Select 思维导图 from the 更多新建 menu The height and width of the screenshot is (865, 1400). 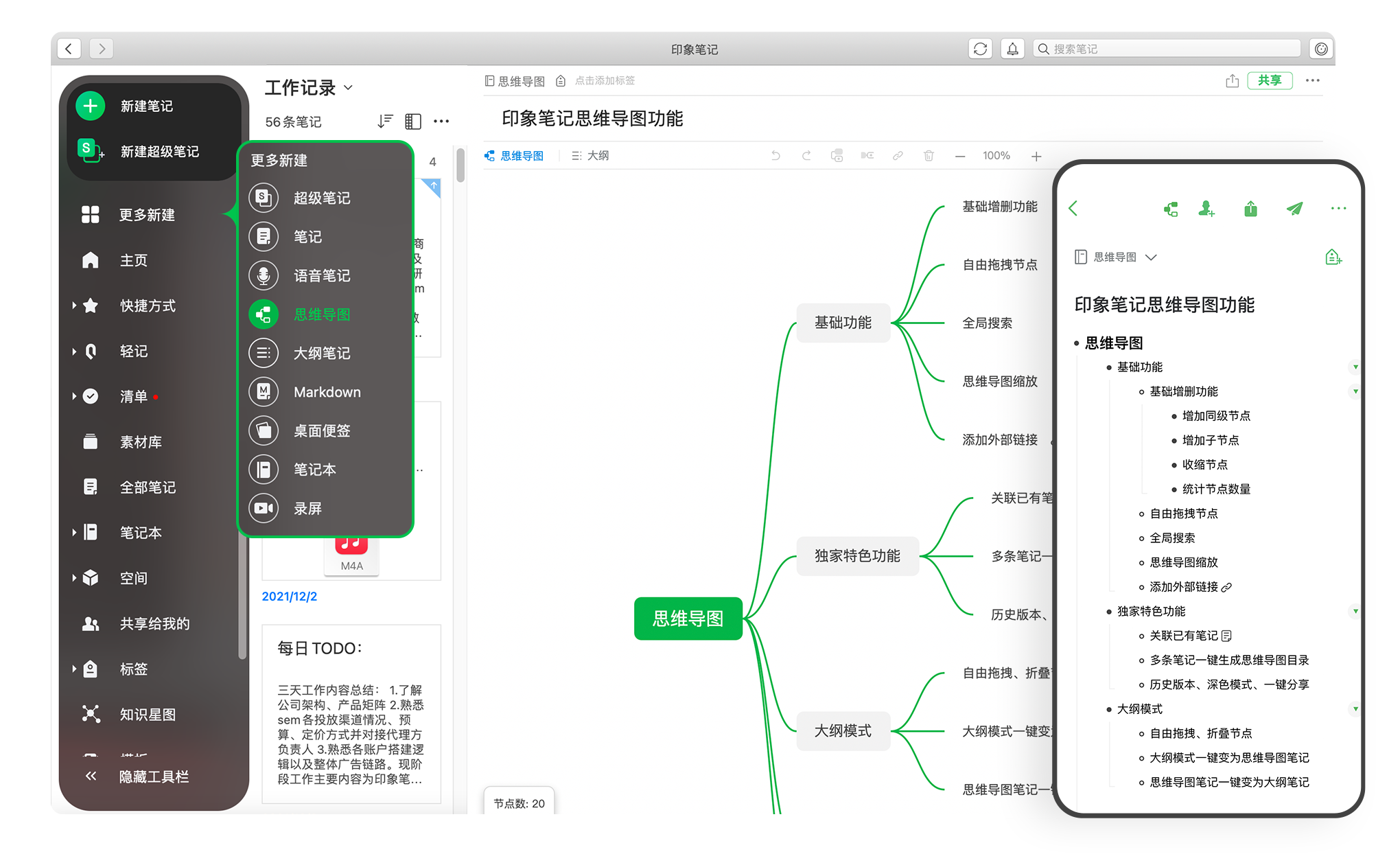(x=321, y=314)
